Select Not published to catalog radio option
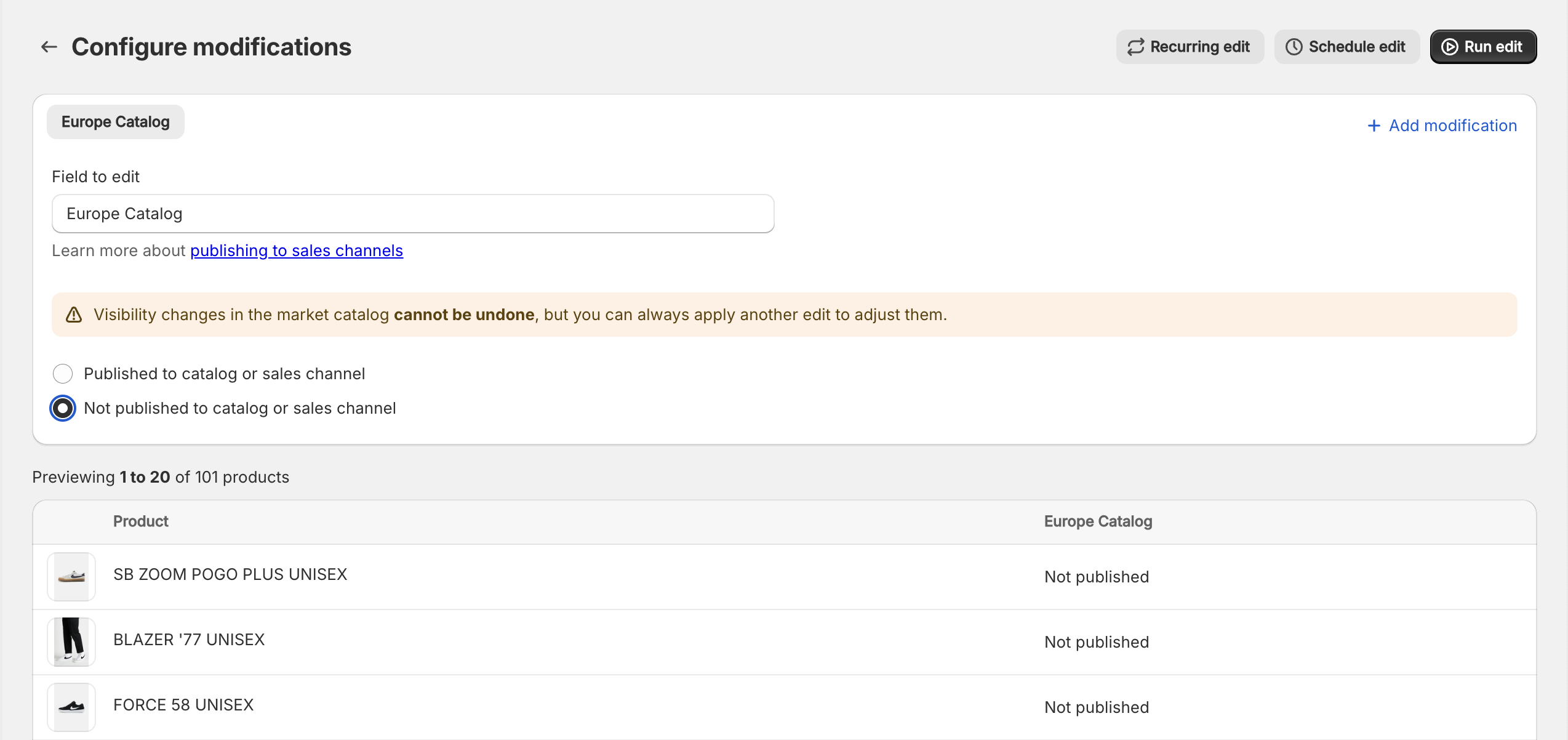This screenshot has height=740, width=1568. pos(63,408)
